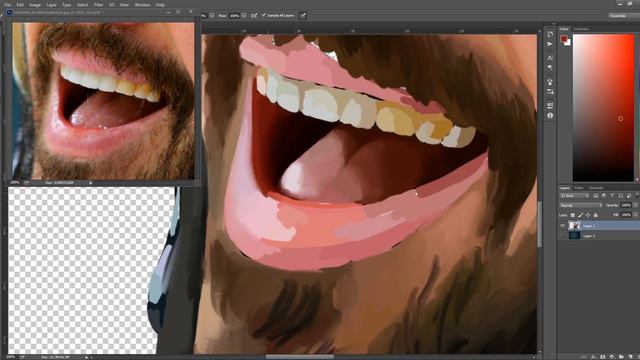Open the Fill slider dropdown arrow

click(x=636, y=215)
